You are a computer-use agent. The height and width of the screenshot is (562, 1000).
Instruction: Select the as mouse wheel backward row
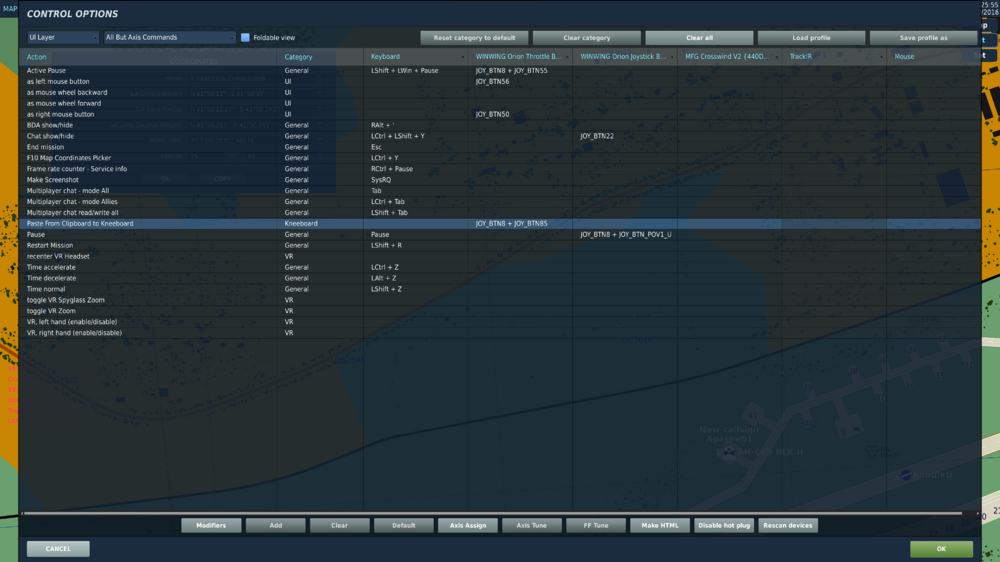coord(499,92)
